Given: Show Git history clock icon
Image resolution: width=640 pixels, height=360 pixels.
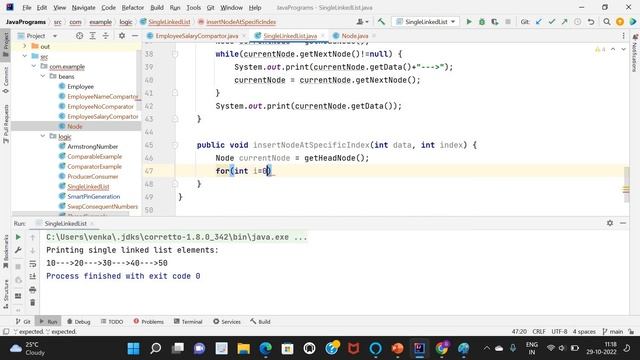Looking at the screenshot, I should (578, 22).
